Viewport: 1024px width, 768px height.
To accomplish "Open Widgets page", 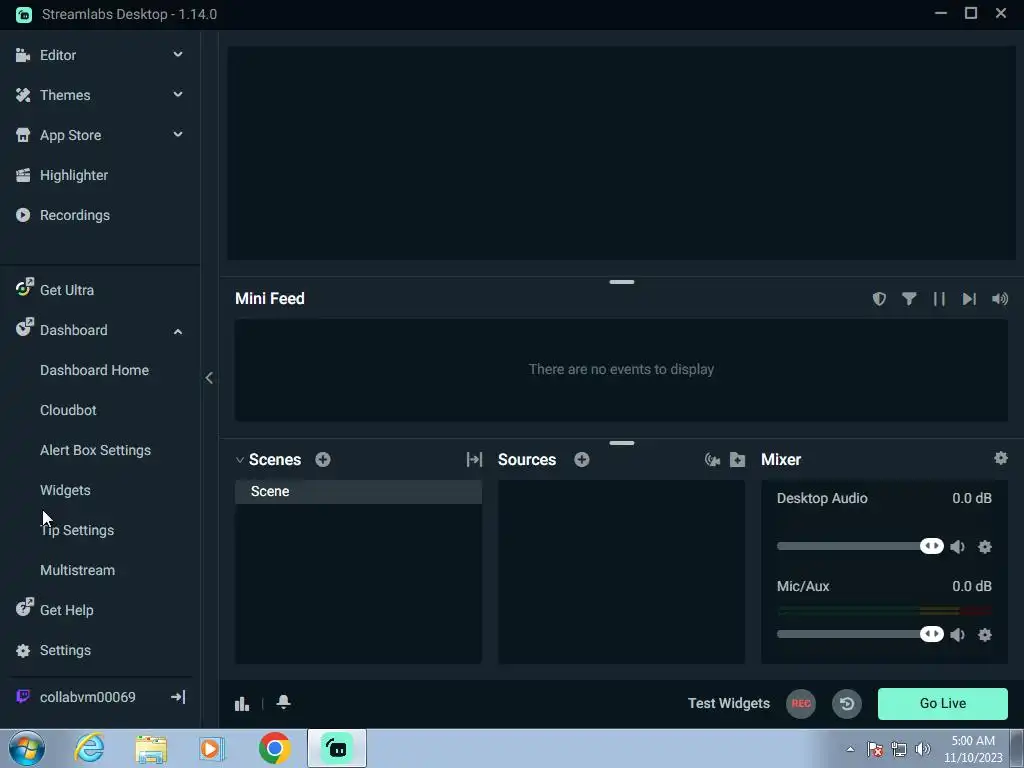I will (x=65, y=490).
